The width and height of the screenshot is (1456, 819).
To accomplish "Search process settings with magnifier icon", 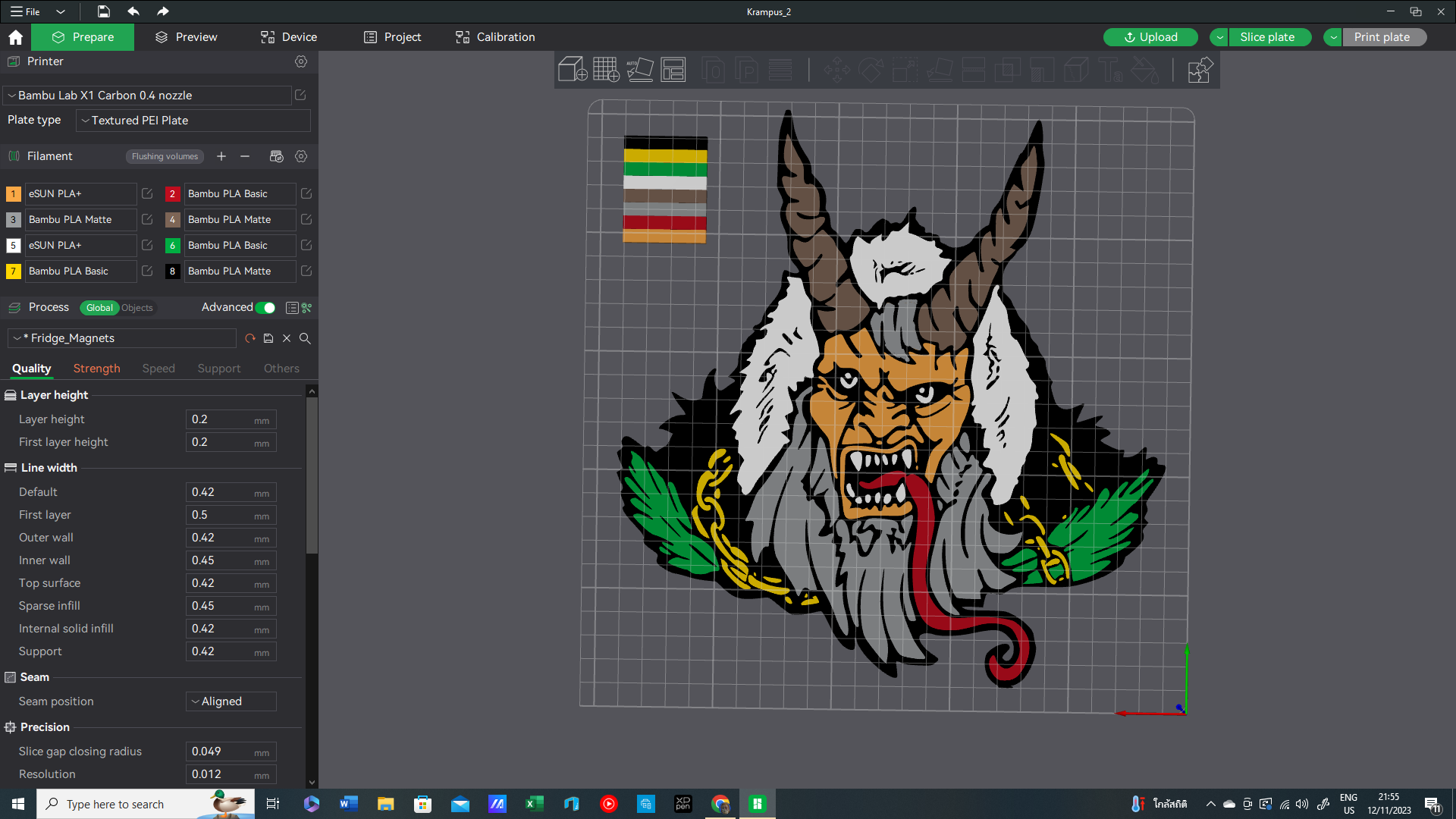I will 305,338.
